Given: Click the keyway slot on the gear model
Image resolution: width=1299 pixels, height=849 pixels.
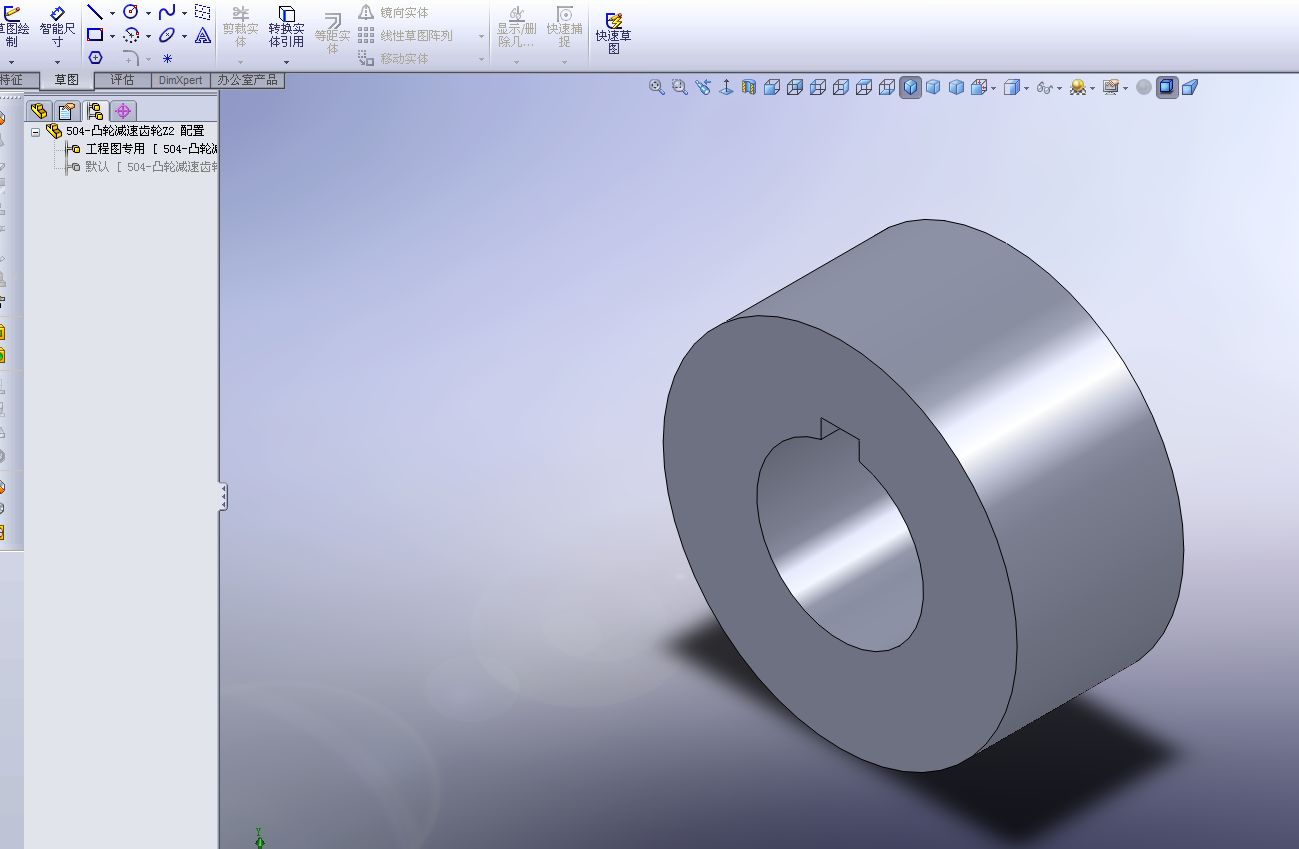Looking at the screenshot, I should click(x=840, y=437).
